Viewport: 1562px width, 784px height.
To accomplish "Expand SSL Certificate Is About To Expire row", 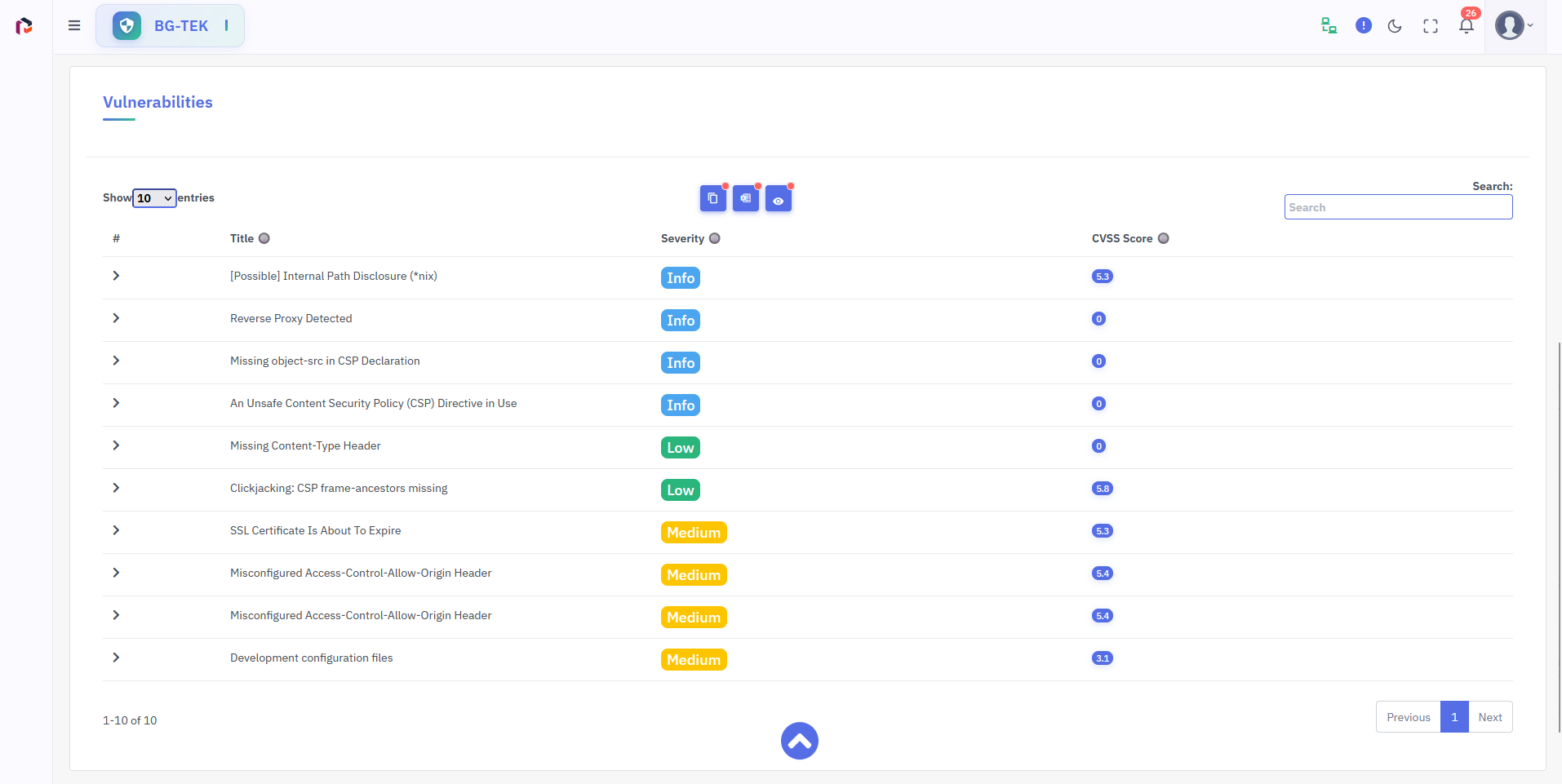I will click(x=116, y=530).
